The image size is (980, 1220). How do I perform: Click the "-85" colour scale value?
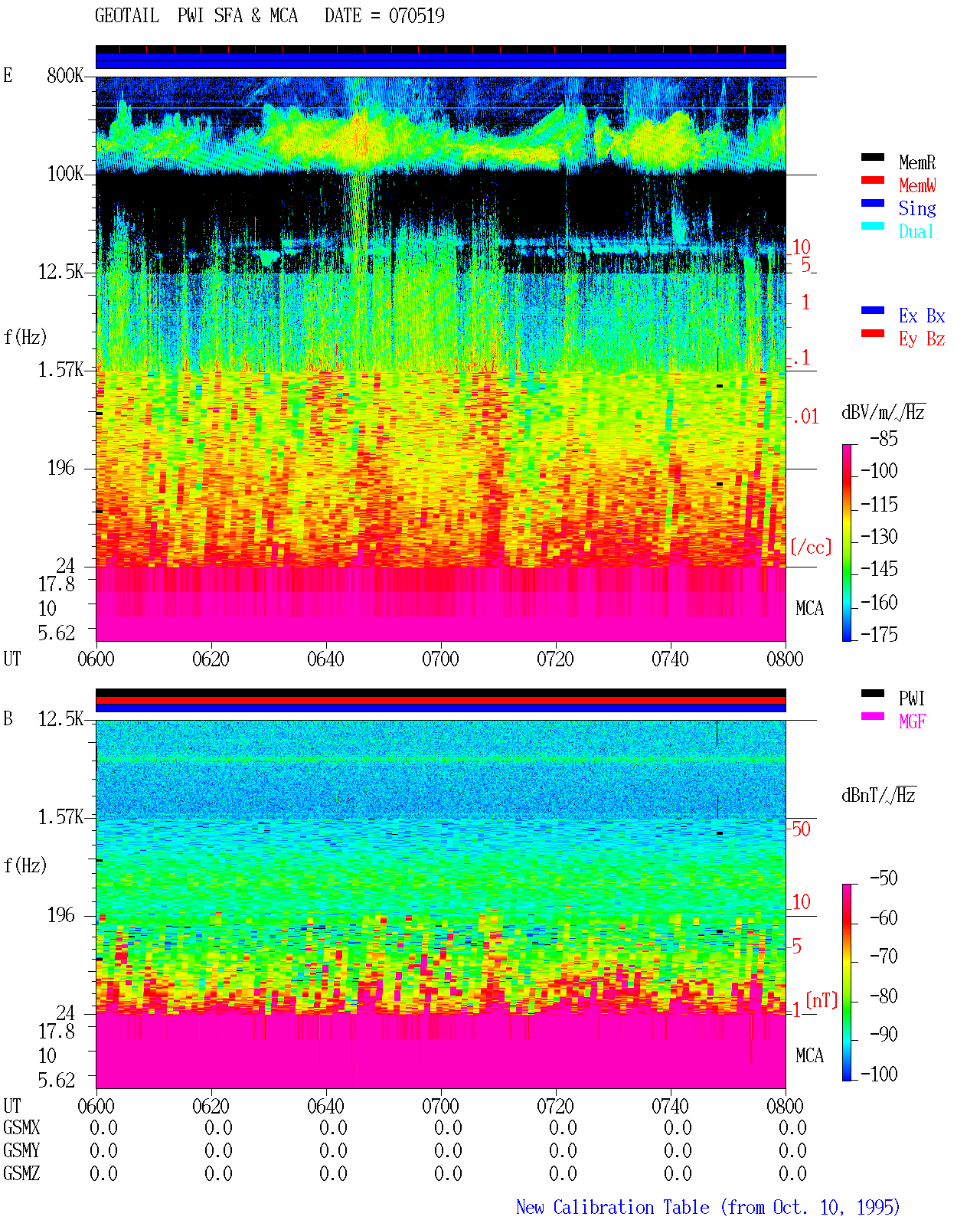pos(884,439)
